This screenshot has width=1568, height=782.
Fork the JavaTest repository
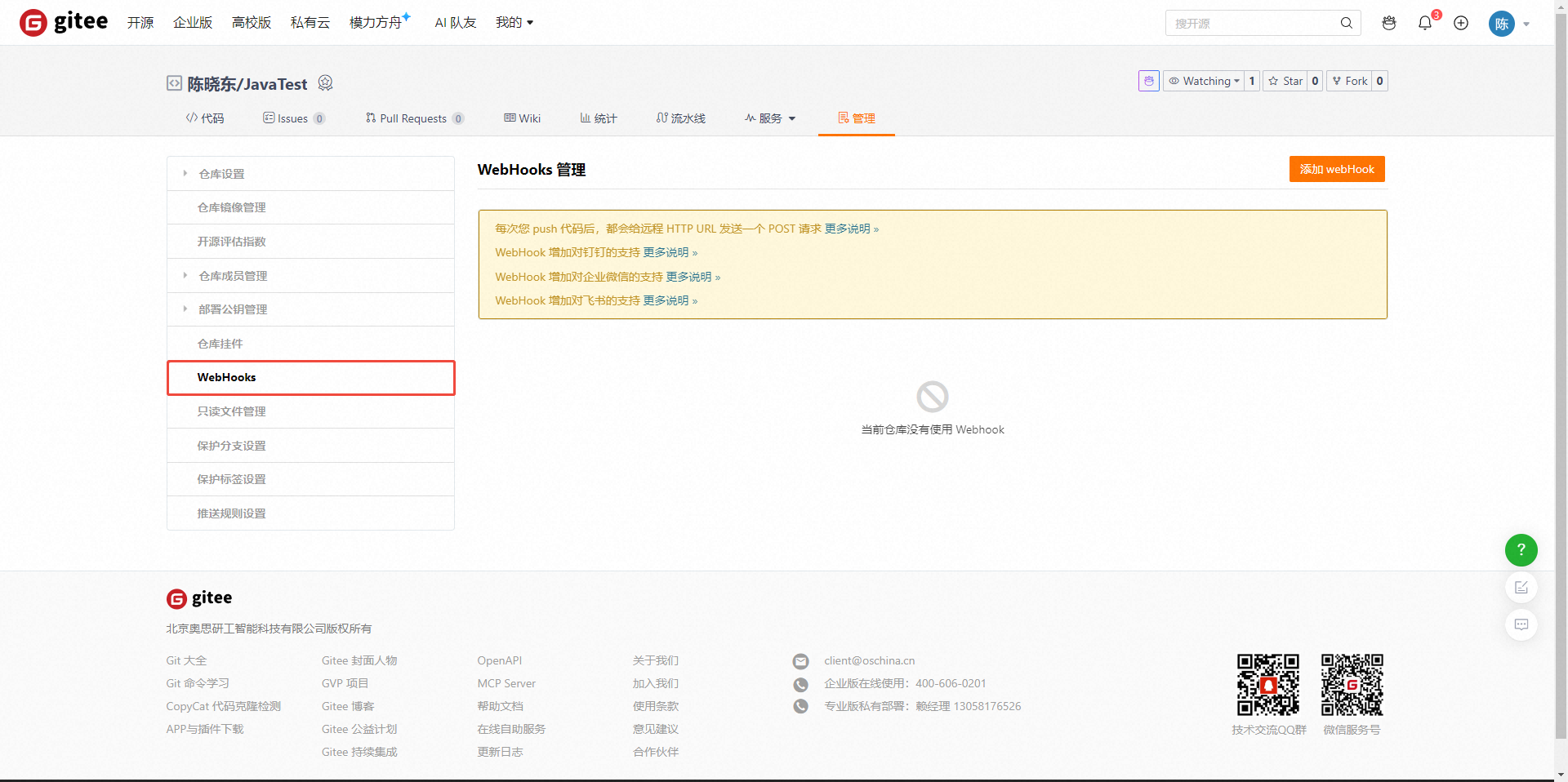coord(1348,81)
